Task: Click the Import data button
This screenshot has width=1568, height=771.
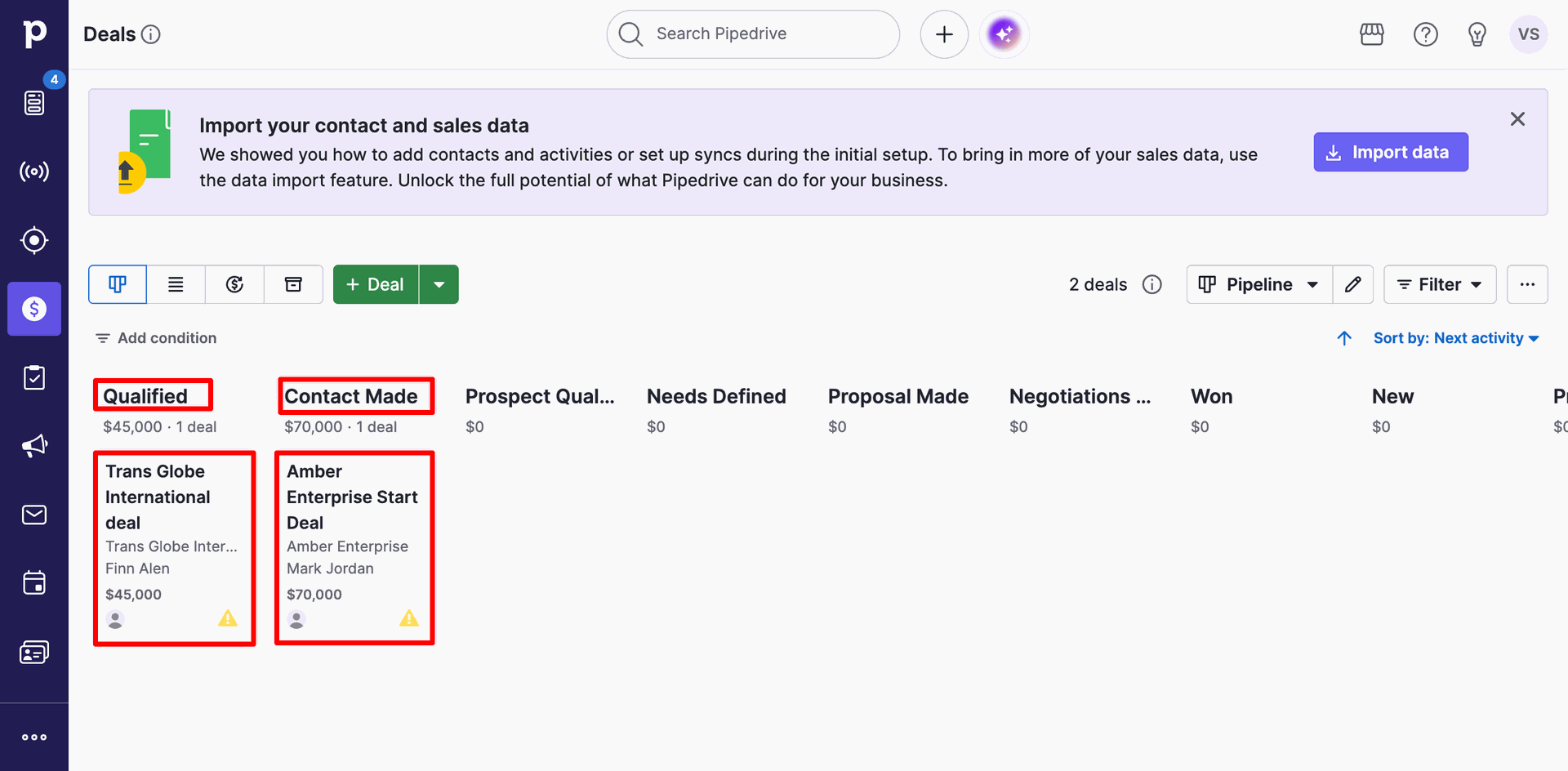Action: point(1391,152)
